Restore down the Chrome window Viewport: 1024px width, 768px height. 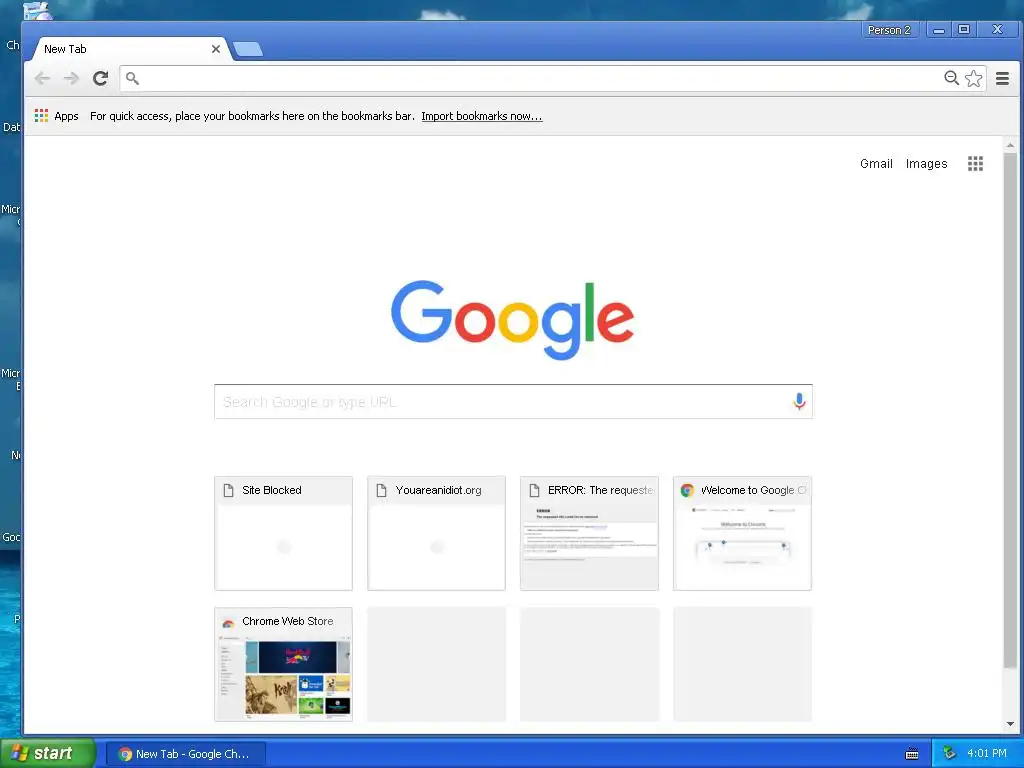(964, 30)
